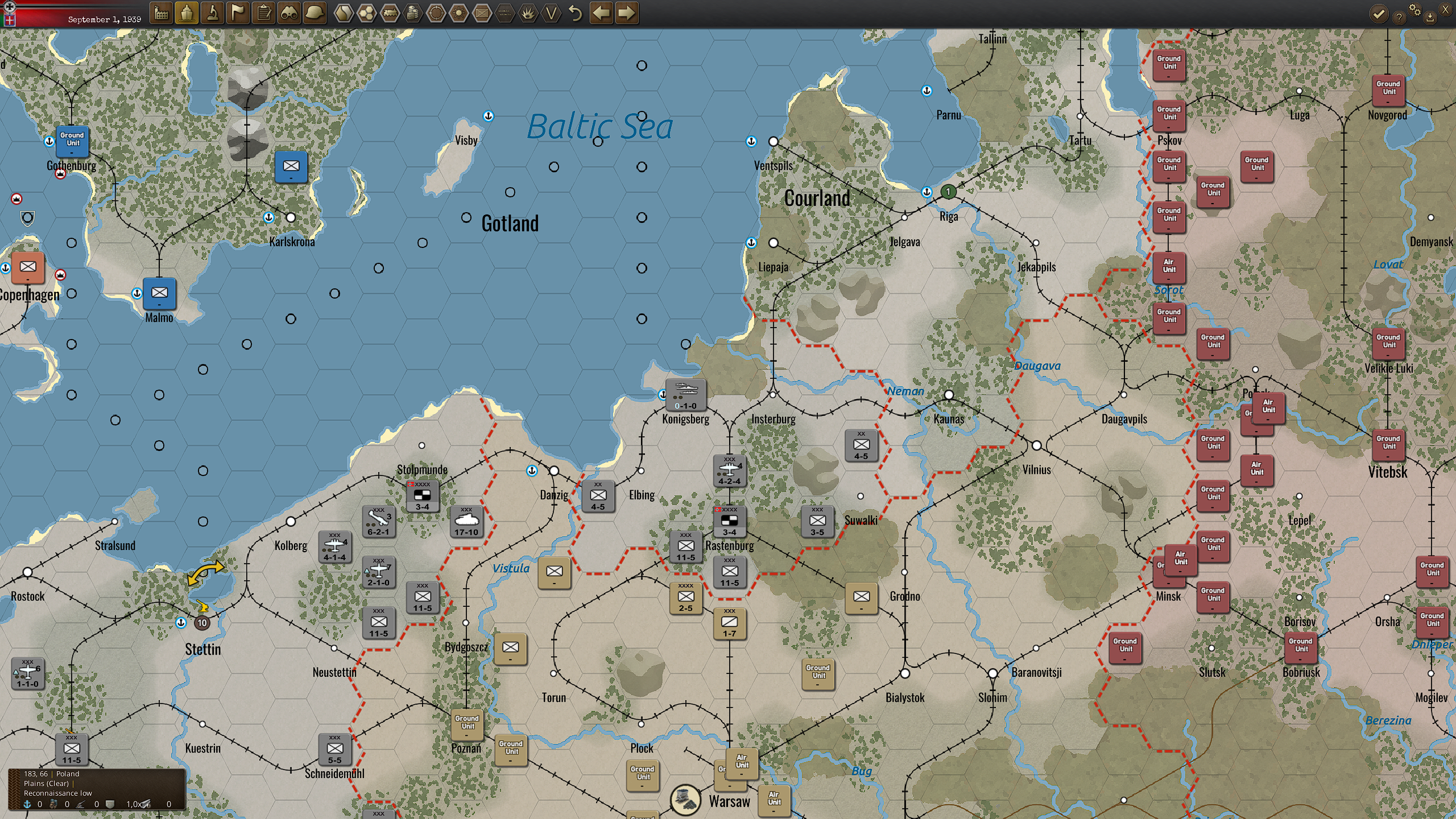Click the 'Reconnaissance low' status text

(x=57, y=793)
